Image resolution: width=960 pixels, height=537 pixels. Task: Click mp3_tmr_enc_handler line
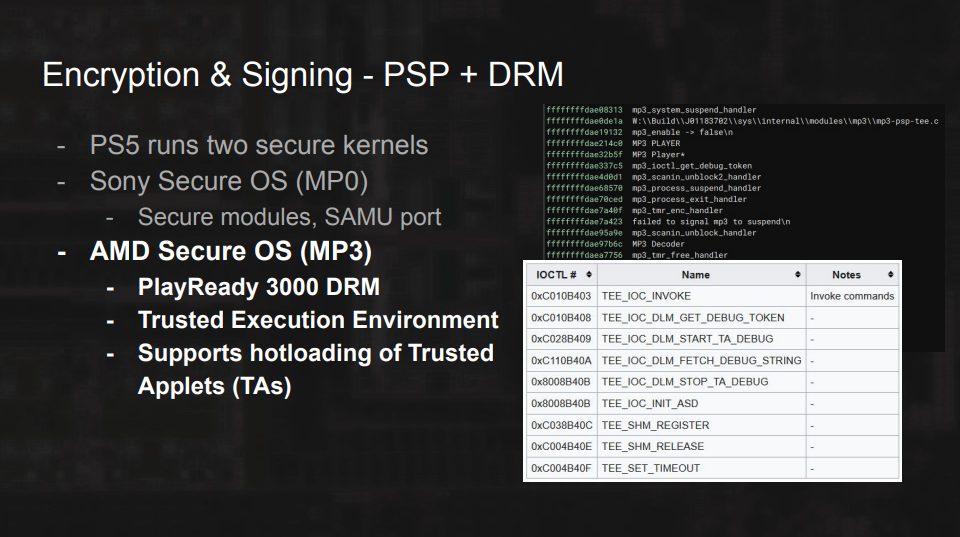(634, 210)
